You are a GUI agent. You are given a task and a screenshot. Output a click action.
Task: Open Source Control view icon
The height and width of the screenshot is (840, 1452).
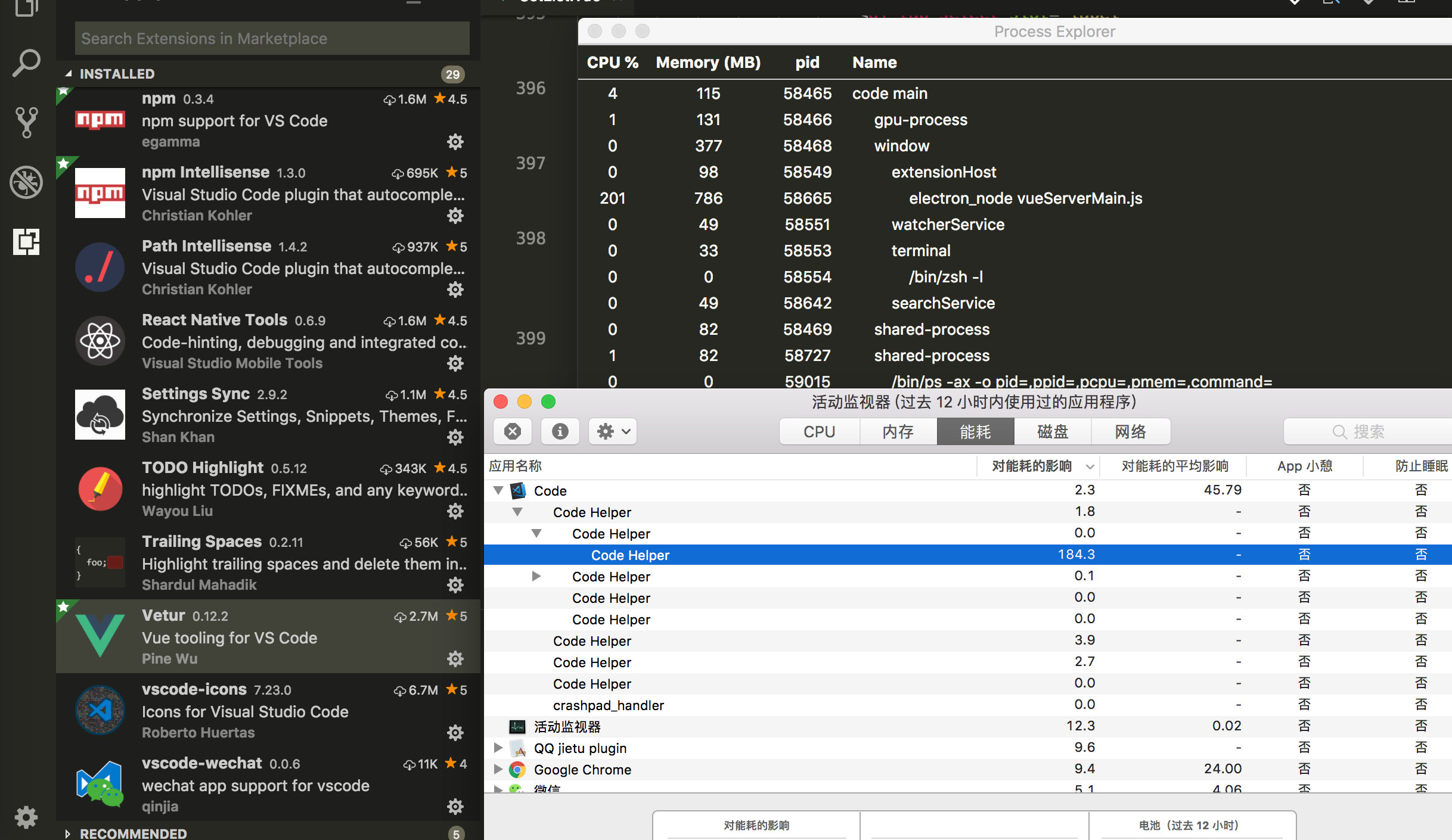[x=26, y=122]
